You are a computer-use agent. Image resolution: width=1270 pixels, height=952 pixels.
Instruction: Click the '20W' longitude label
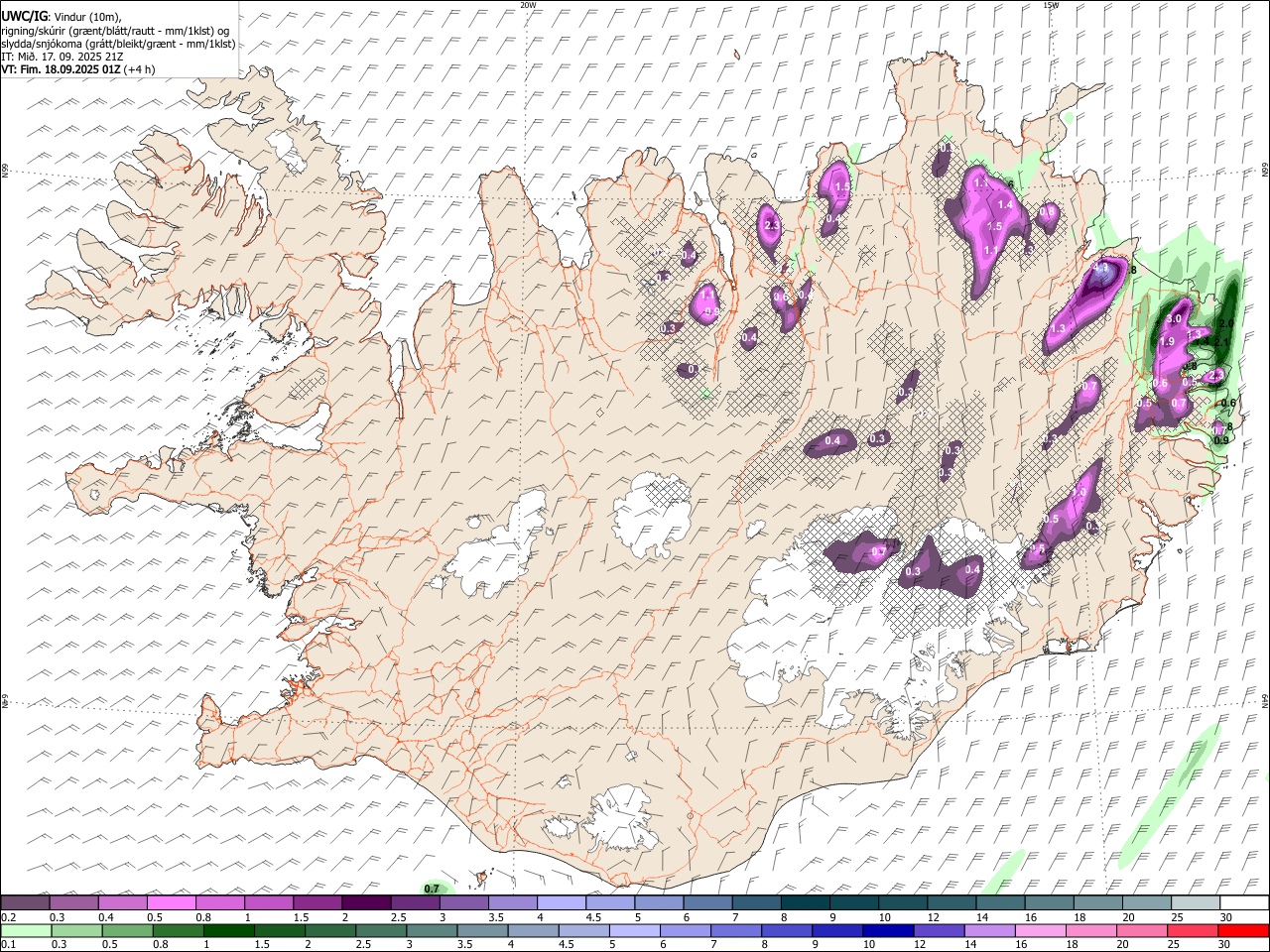pos(529,5)
